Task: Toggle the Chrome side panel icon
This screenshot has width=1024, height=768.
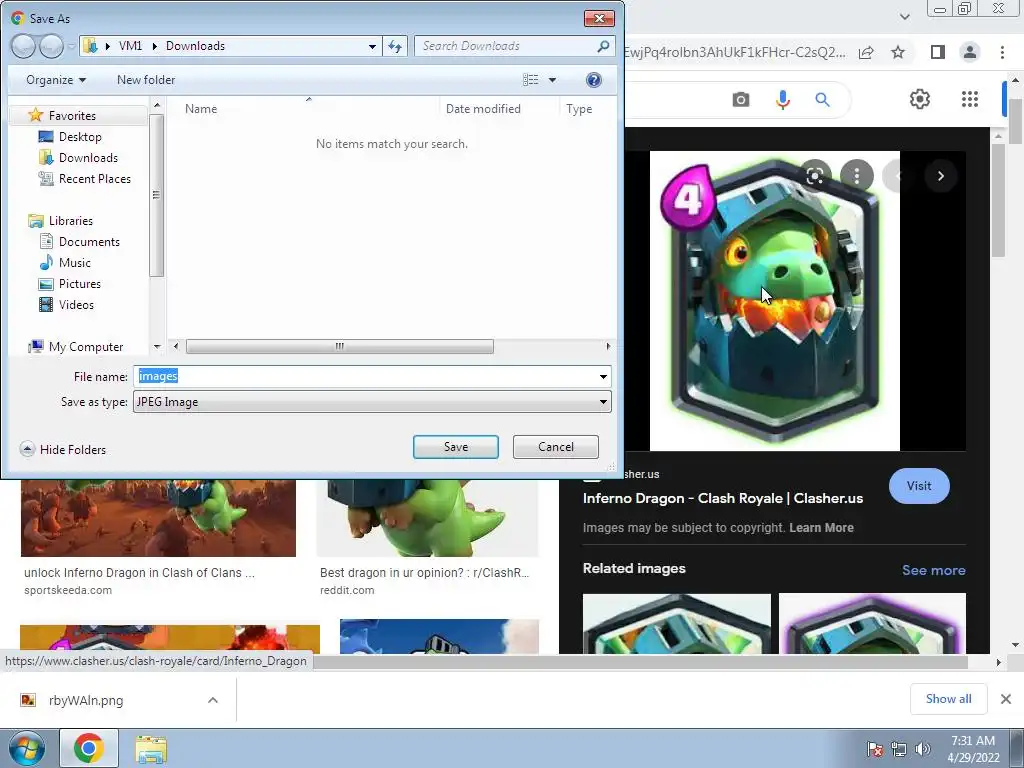Action: pos(938,52)
